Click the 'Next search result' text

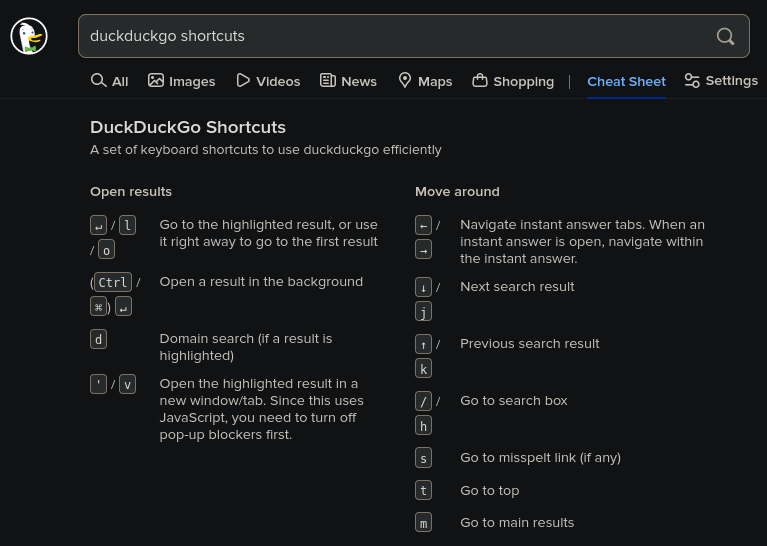point(517,287)
